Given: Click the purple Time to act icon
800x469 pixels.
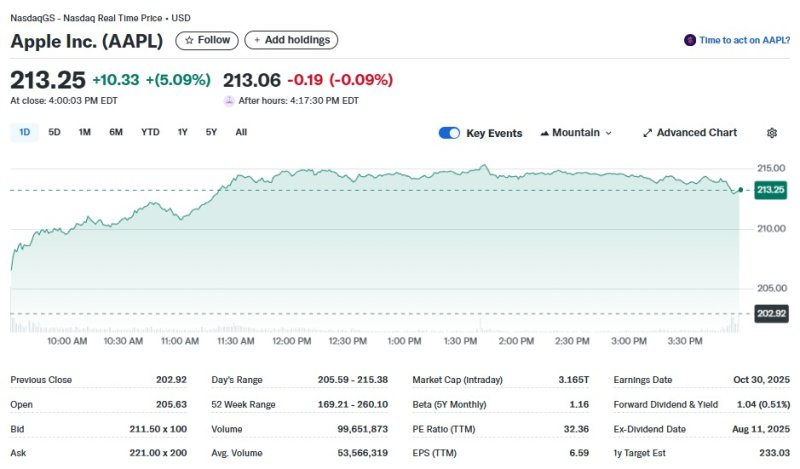Looking at the screenshot, I should (x=689, y=40).
